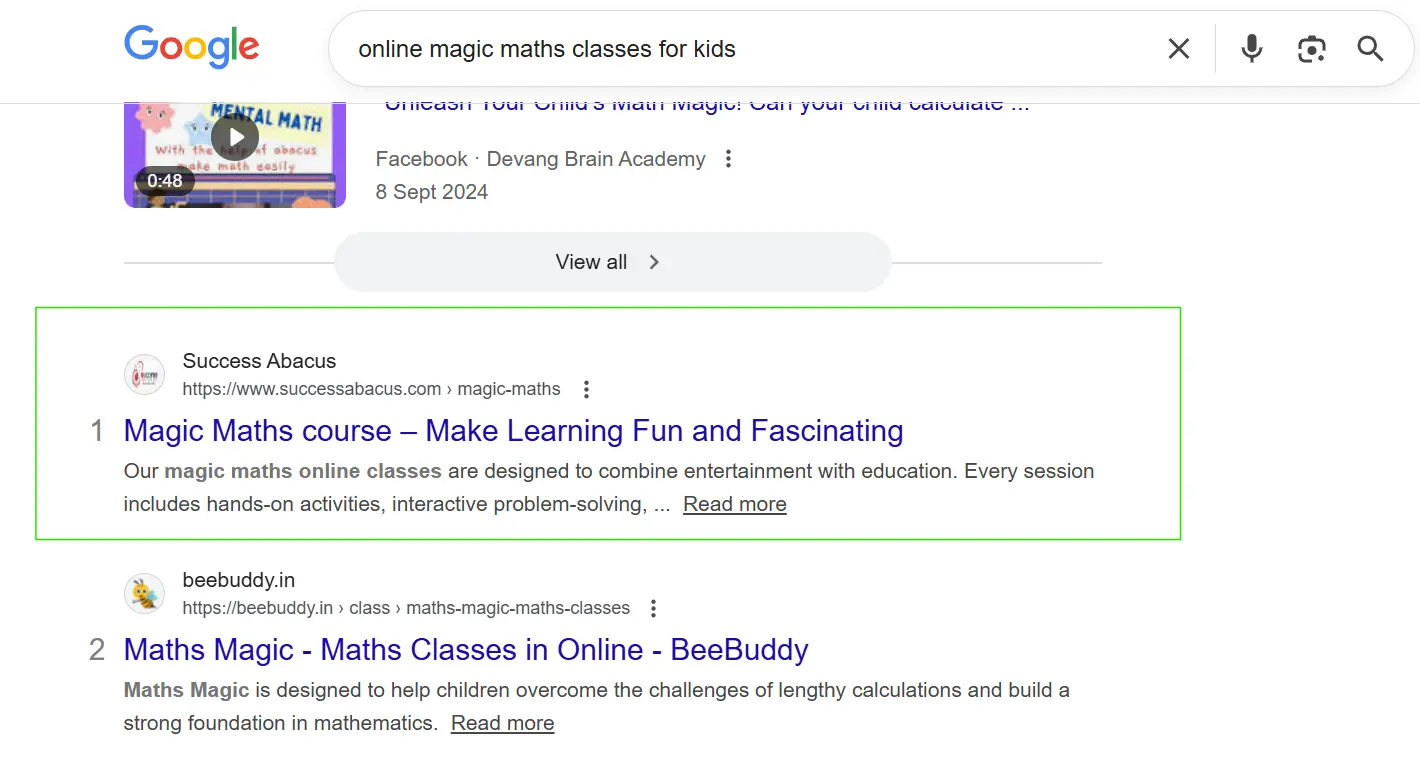1420x763 pixels.
Task: Read more of BeeBuddy snippet
Action: click(502, 723)
